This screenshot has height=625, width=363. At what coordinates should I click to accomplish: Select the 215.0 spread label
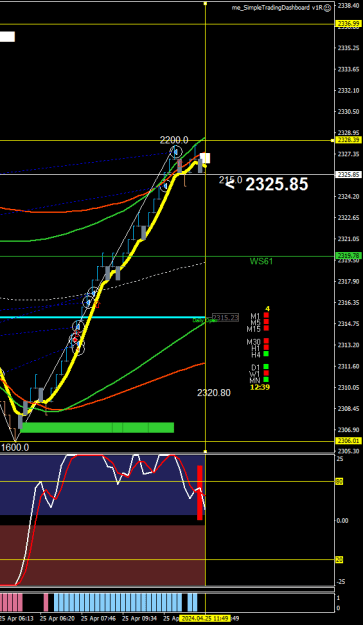(230, 180)
